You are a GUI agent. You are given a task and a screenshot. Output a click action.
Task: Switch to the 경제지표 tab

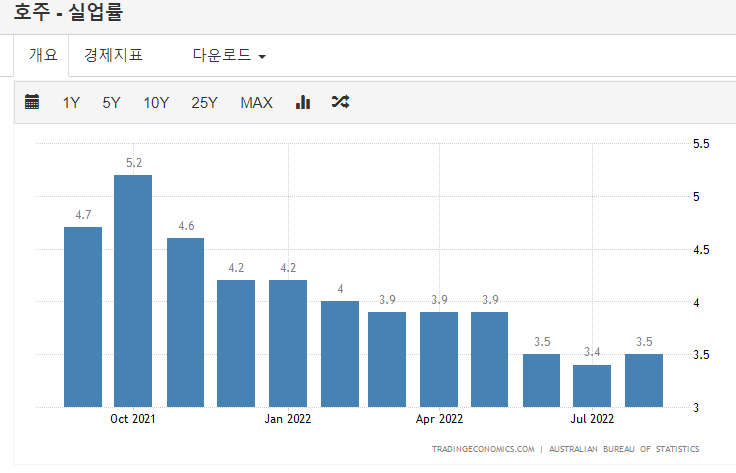113,55
